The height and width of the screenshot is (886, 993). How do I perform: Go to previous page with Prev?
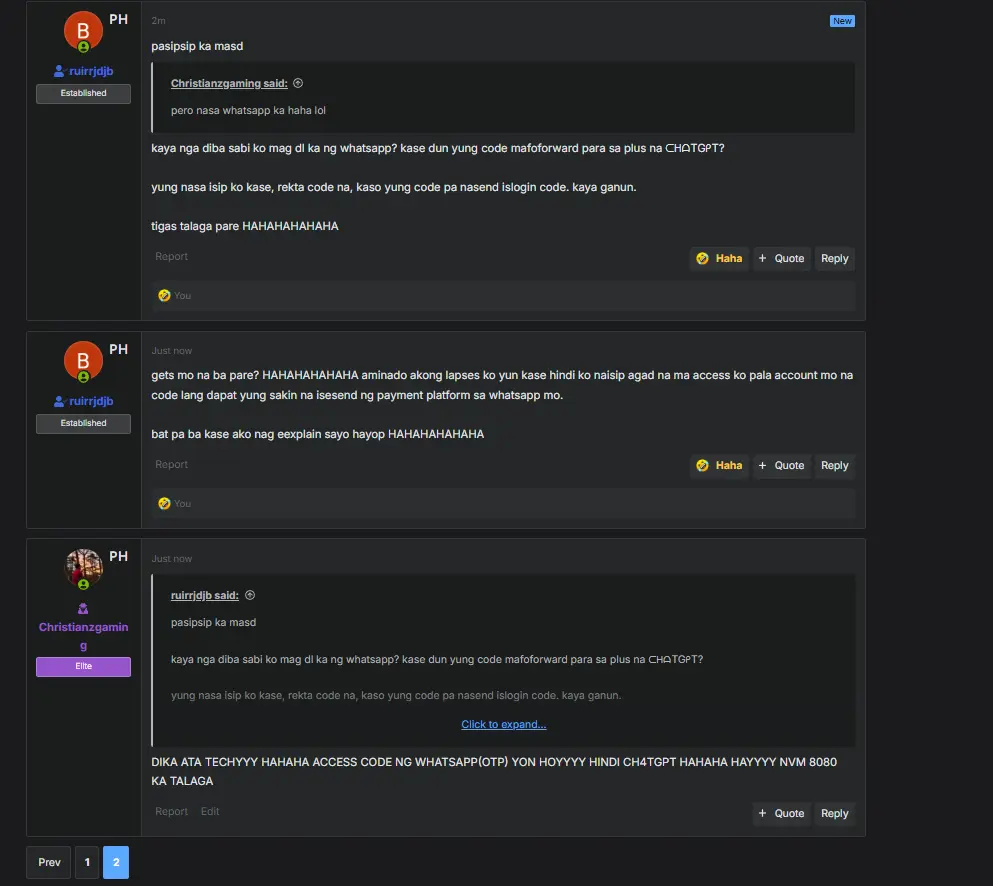click(x=49, y=862)
